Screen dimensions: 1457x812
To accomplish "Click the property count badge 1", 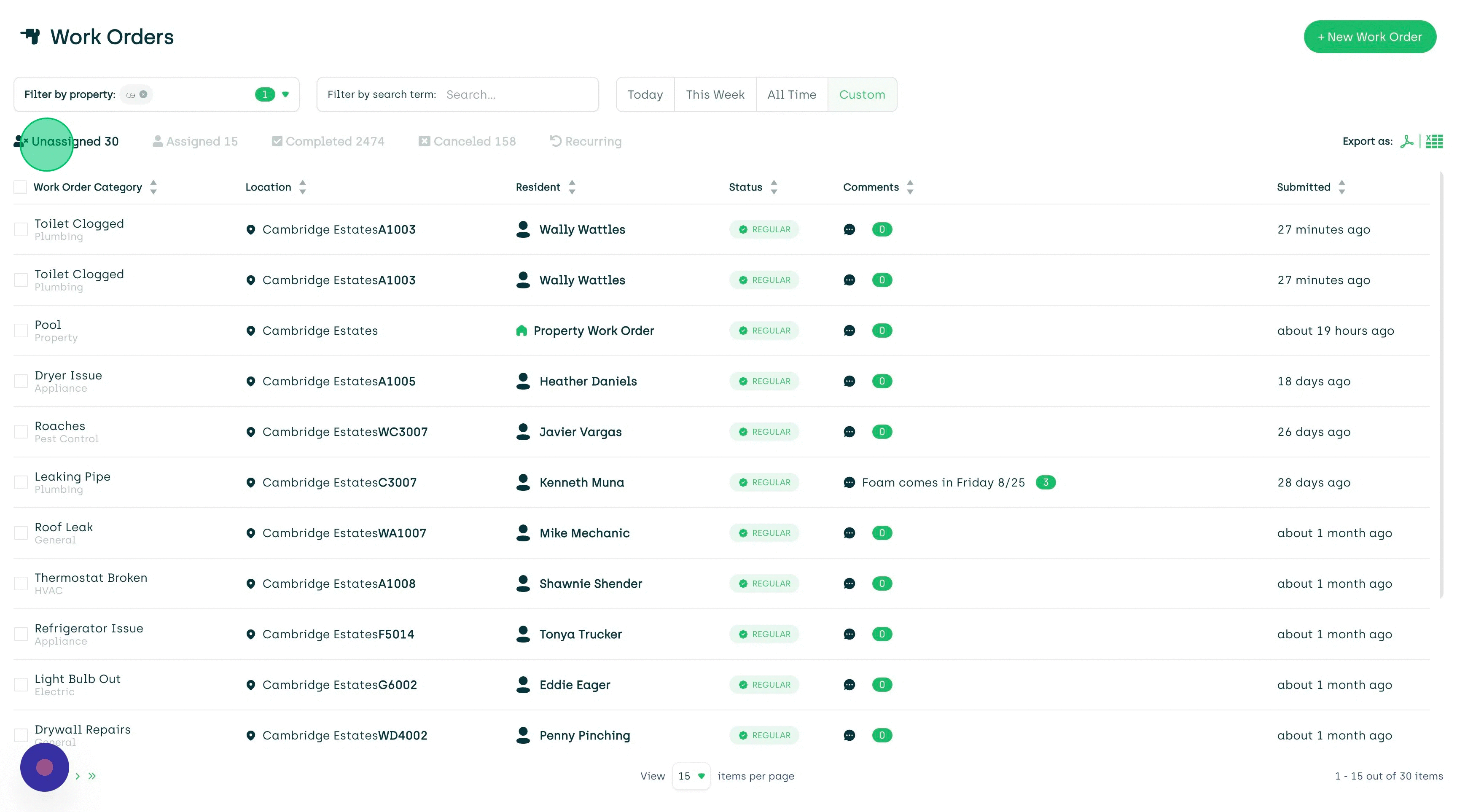I will coord(265,94).
